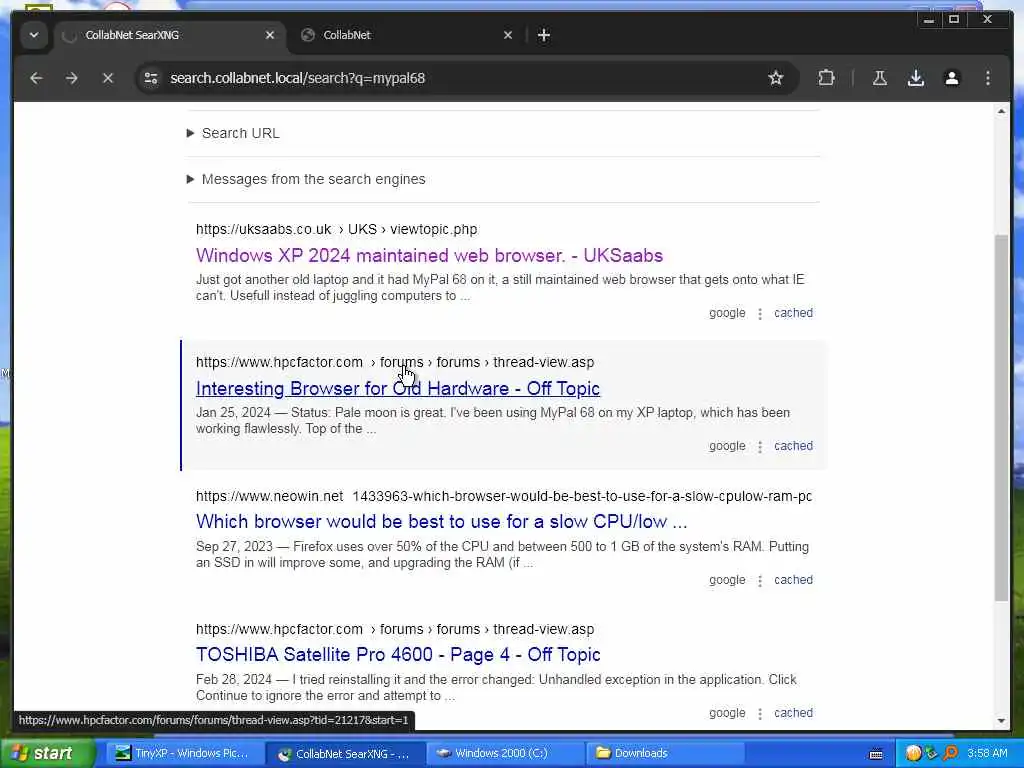This screenshot has height=768, width=1024.
Task: Open TOSHIBA Satellite Pro 4600 result
Action: click(x=398, y=655)
